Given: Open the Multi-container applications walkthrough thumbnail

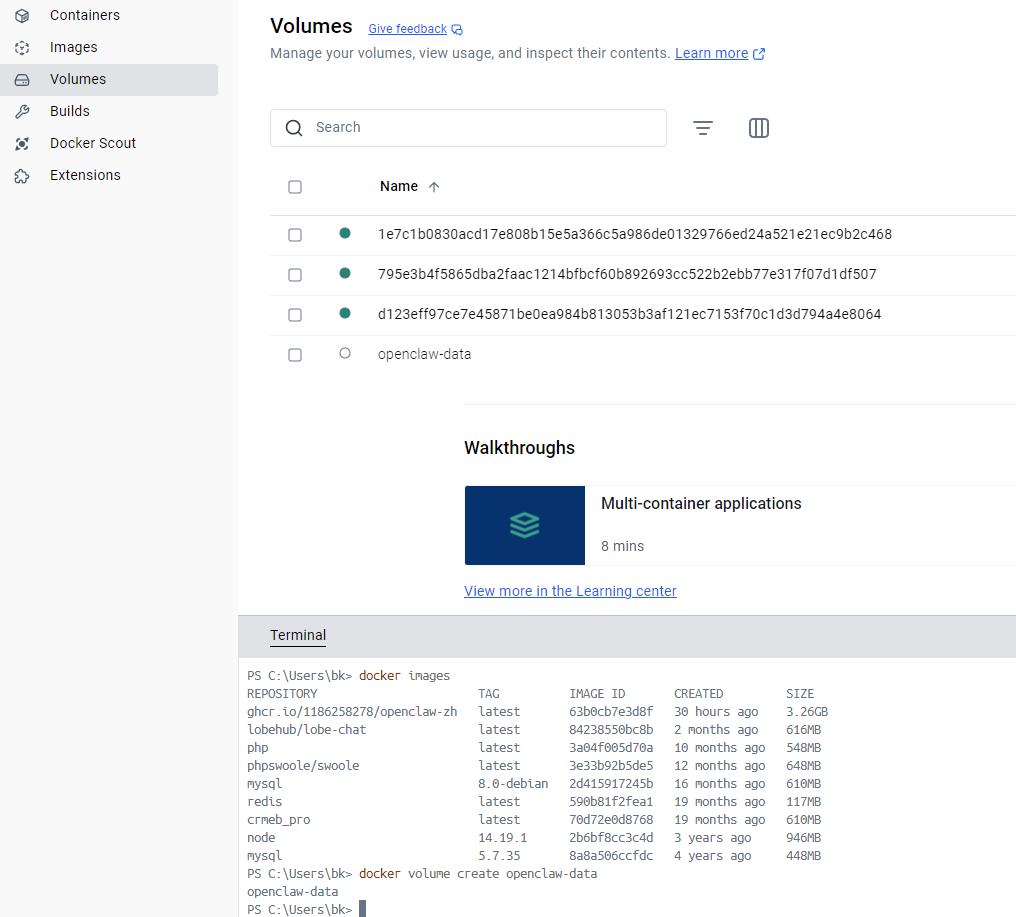Looking at the screenshot, I should click(525, 526).
